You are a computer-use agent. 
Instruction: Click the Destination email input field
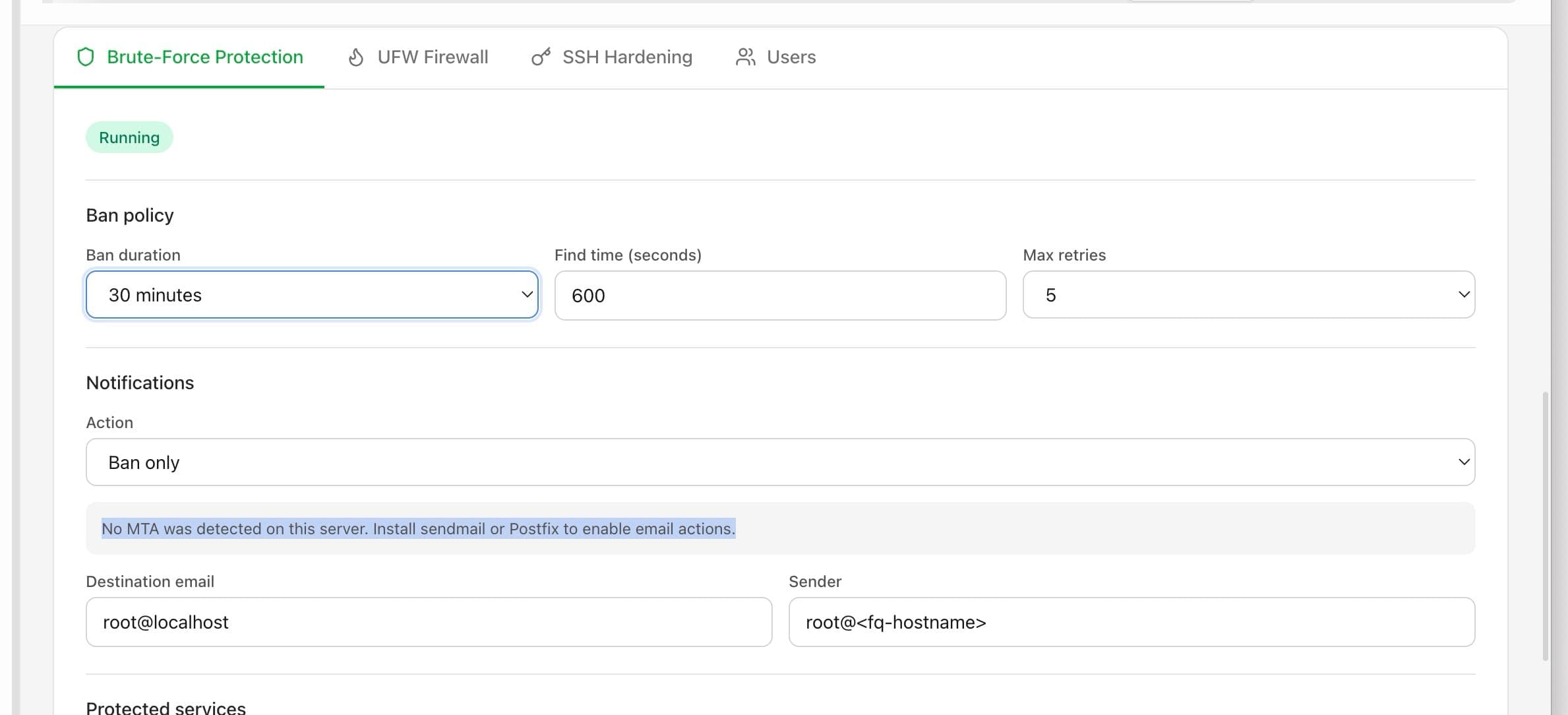click(429, 622)
